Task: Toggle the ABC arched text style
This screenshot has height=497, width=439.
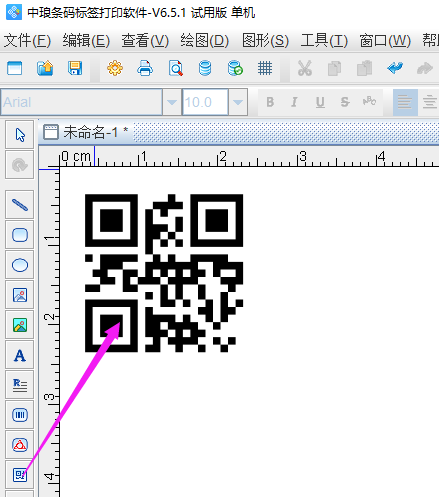Action: click(369, 101)
